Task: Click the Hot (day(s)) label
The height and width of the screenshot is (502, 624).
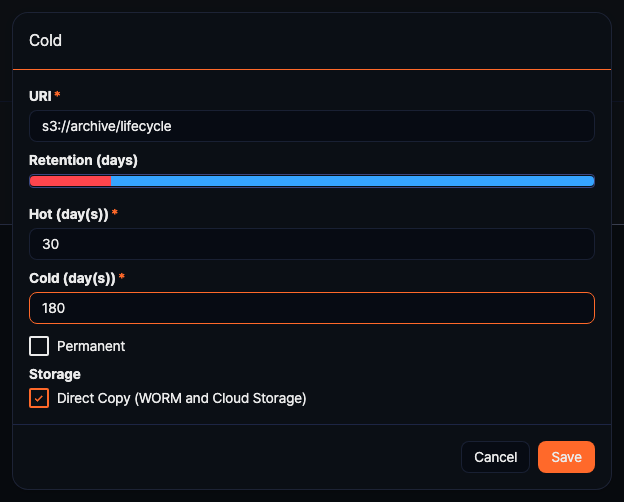Action: (68, 214)
